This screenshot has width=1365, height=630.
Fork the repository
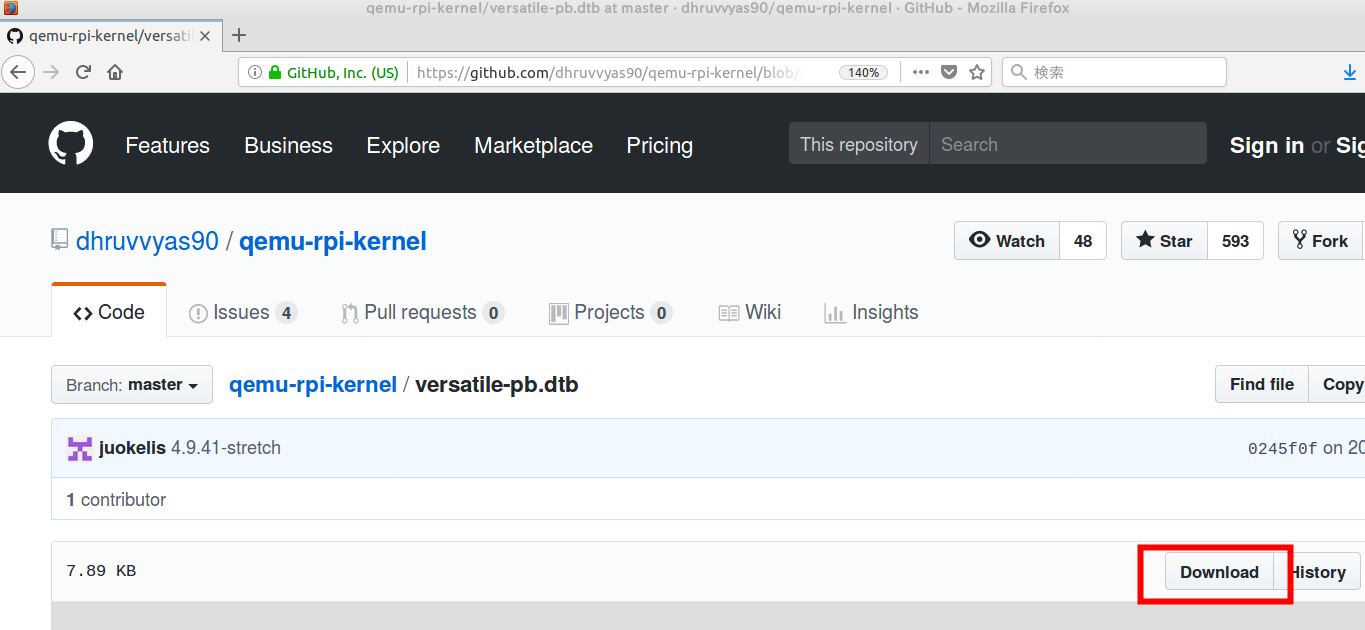1321,241
